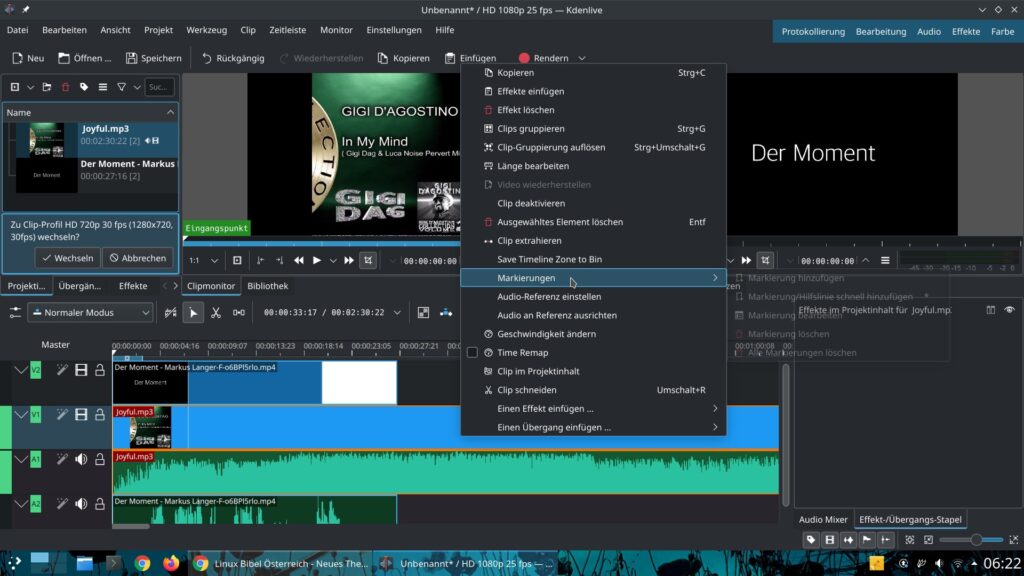
Task: Open the timeline timecode dropdown arrow
Action: pos(397,313)
